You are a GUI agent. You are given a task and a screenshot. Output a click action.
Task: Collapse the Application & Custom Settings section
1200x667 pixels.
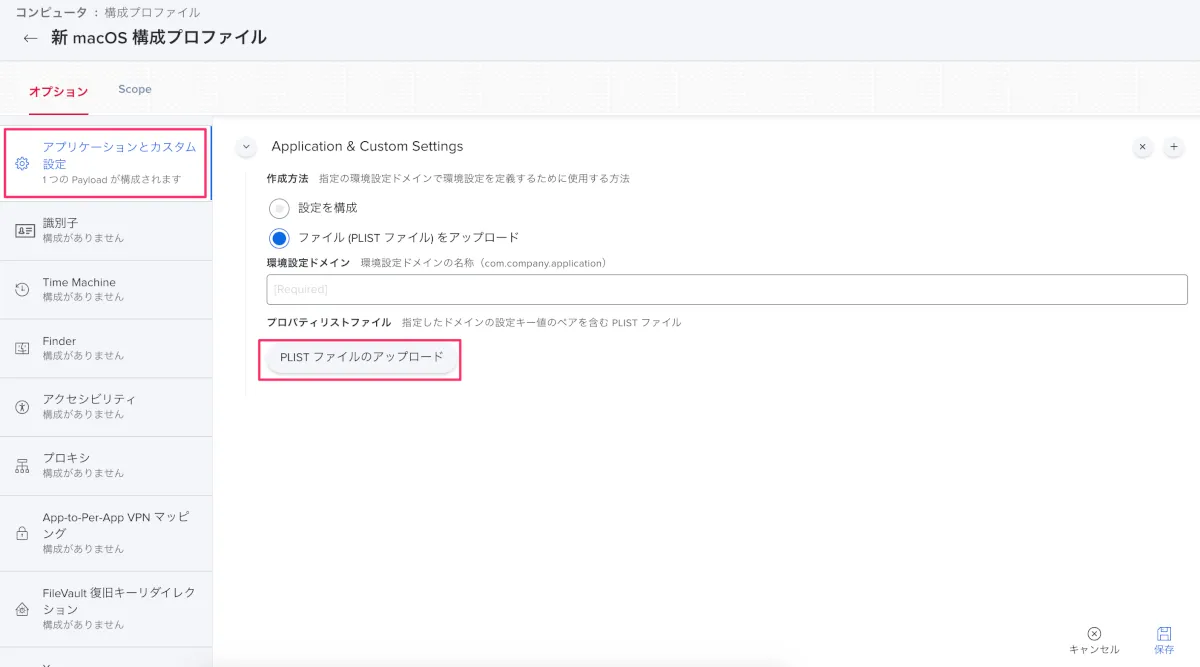[246, 147]
